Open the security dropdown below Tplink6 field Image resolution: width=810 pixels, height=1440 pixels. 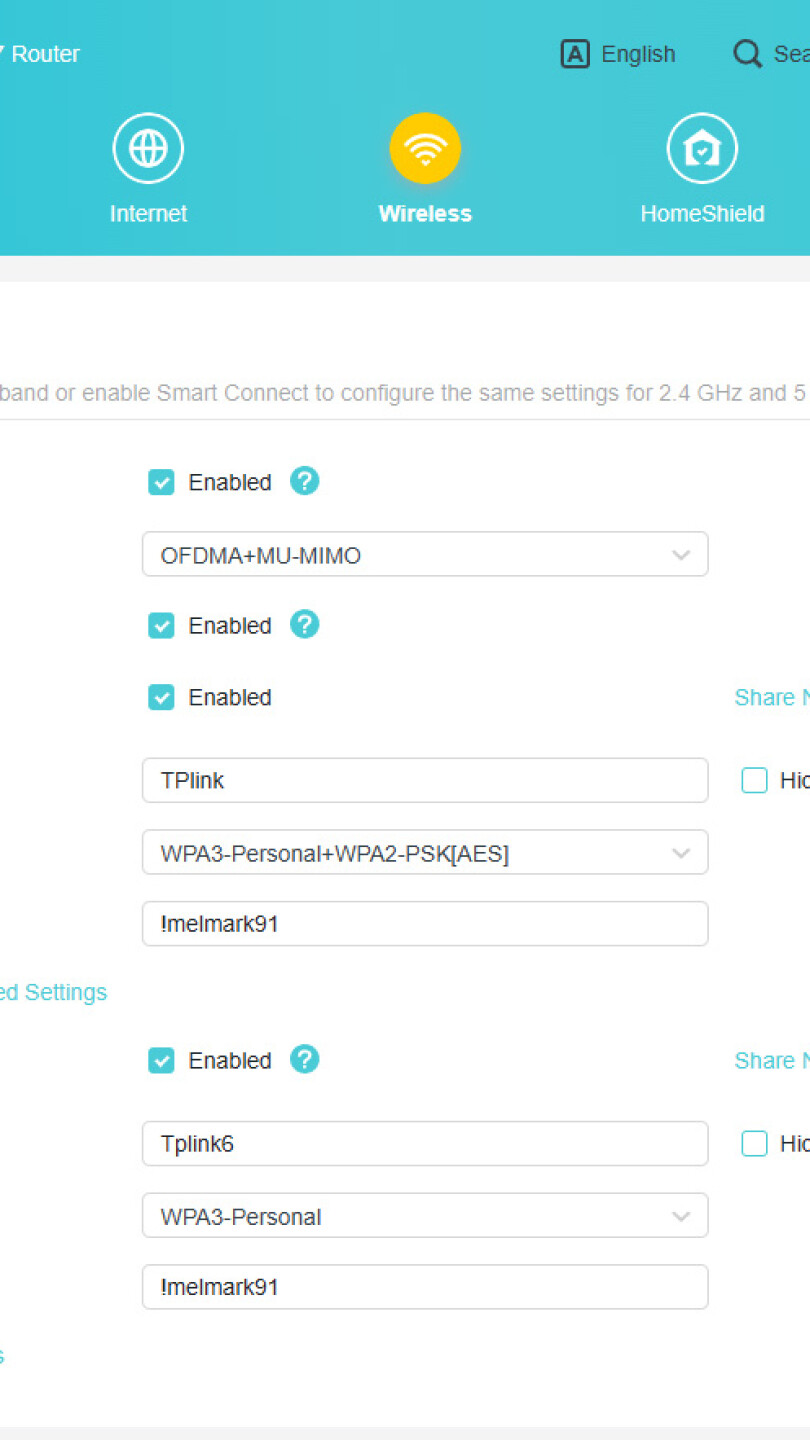[x=425, y=1216]
